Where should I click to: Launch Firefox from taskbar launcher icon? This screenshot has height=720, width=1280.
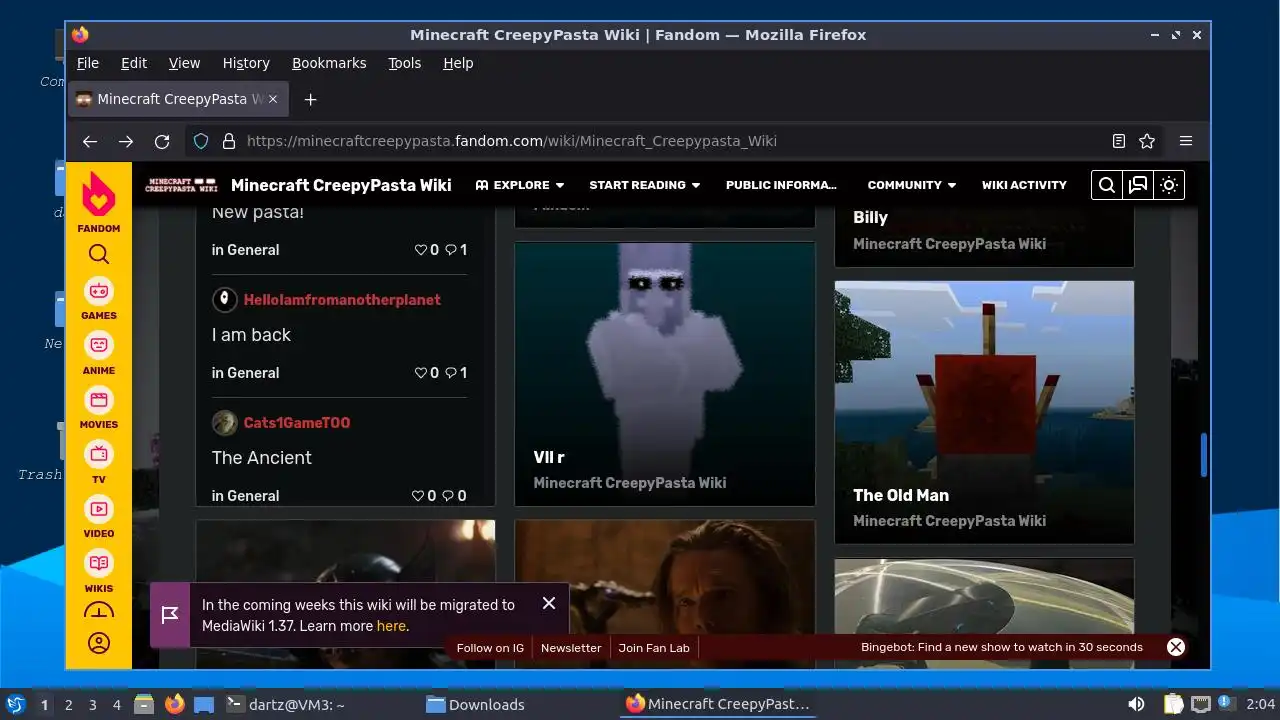174,704
